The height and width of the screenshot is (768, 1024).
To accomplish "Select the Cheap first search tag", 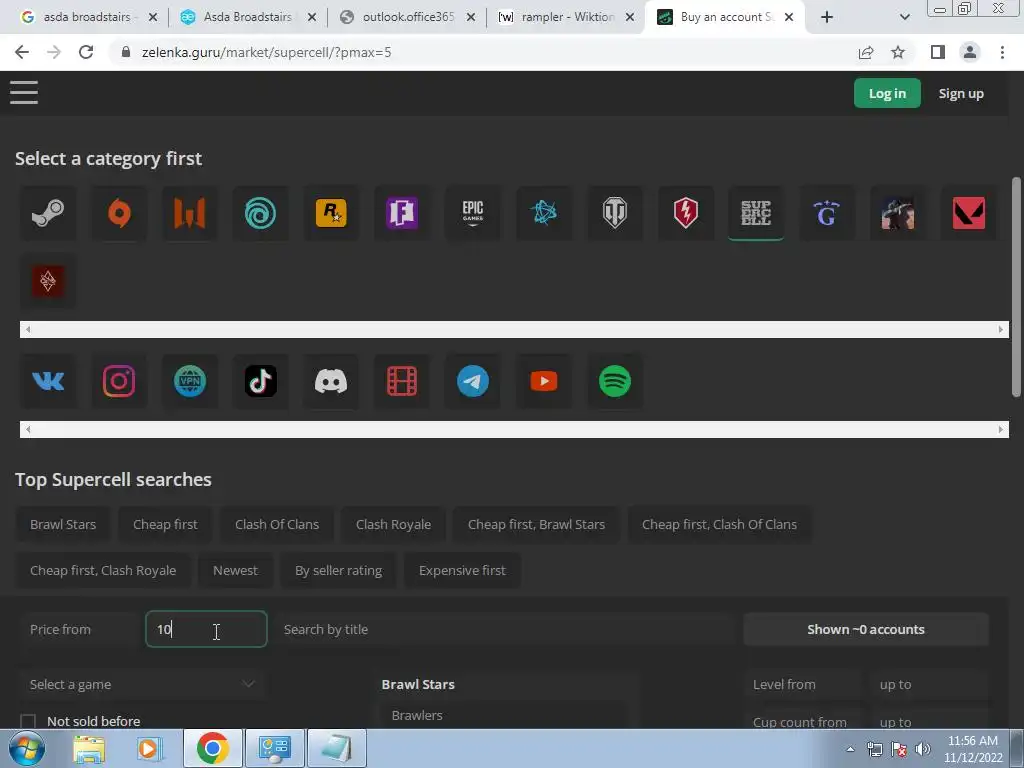I will click(x=165, y=524).
